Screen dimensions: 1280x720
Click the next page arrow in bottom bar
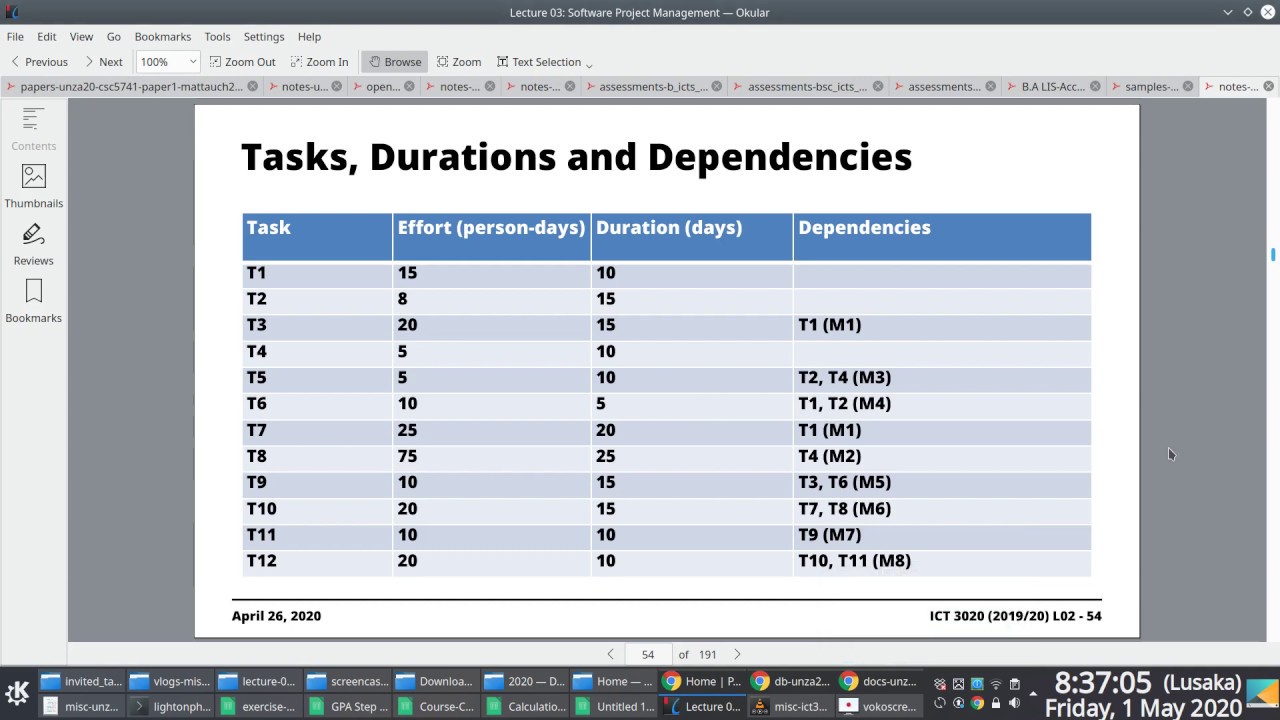(x=737, y=654)
